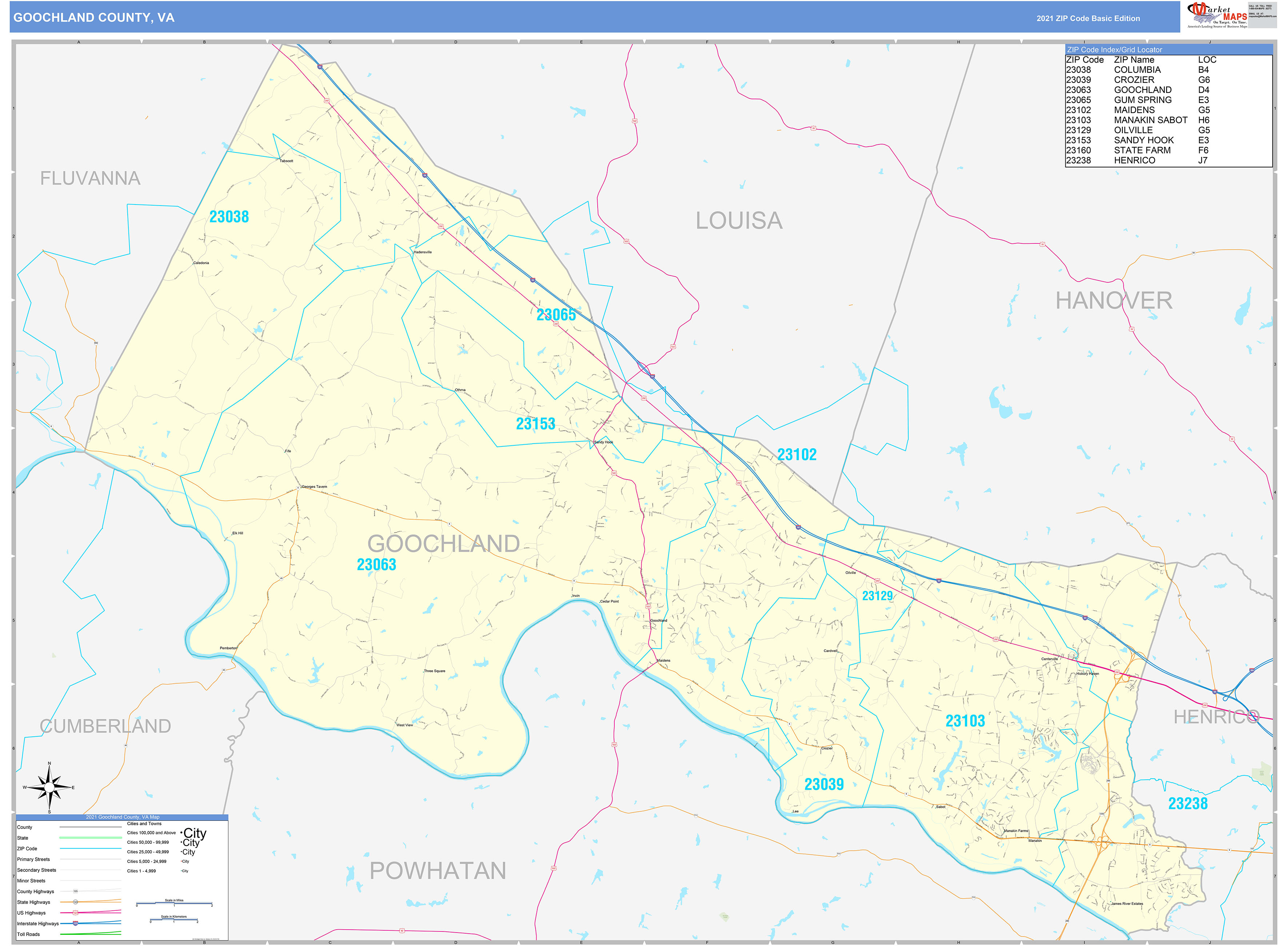Select the Minor Streets legend entry
This screenshot has height=946, width=1288.
tap(32, 880)
